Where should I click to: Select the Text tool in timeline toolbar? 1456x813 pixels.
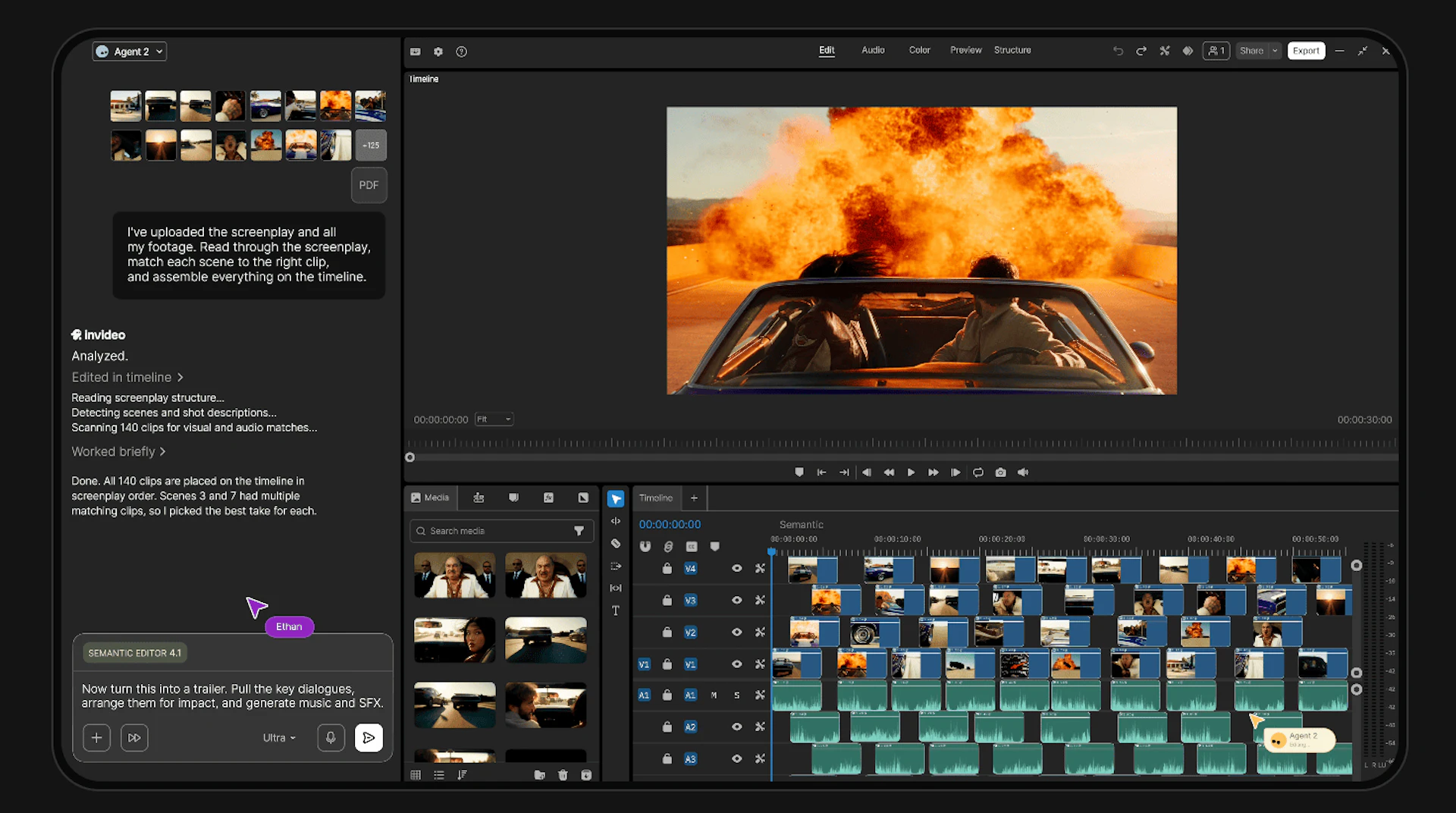coord(616,611)
